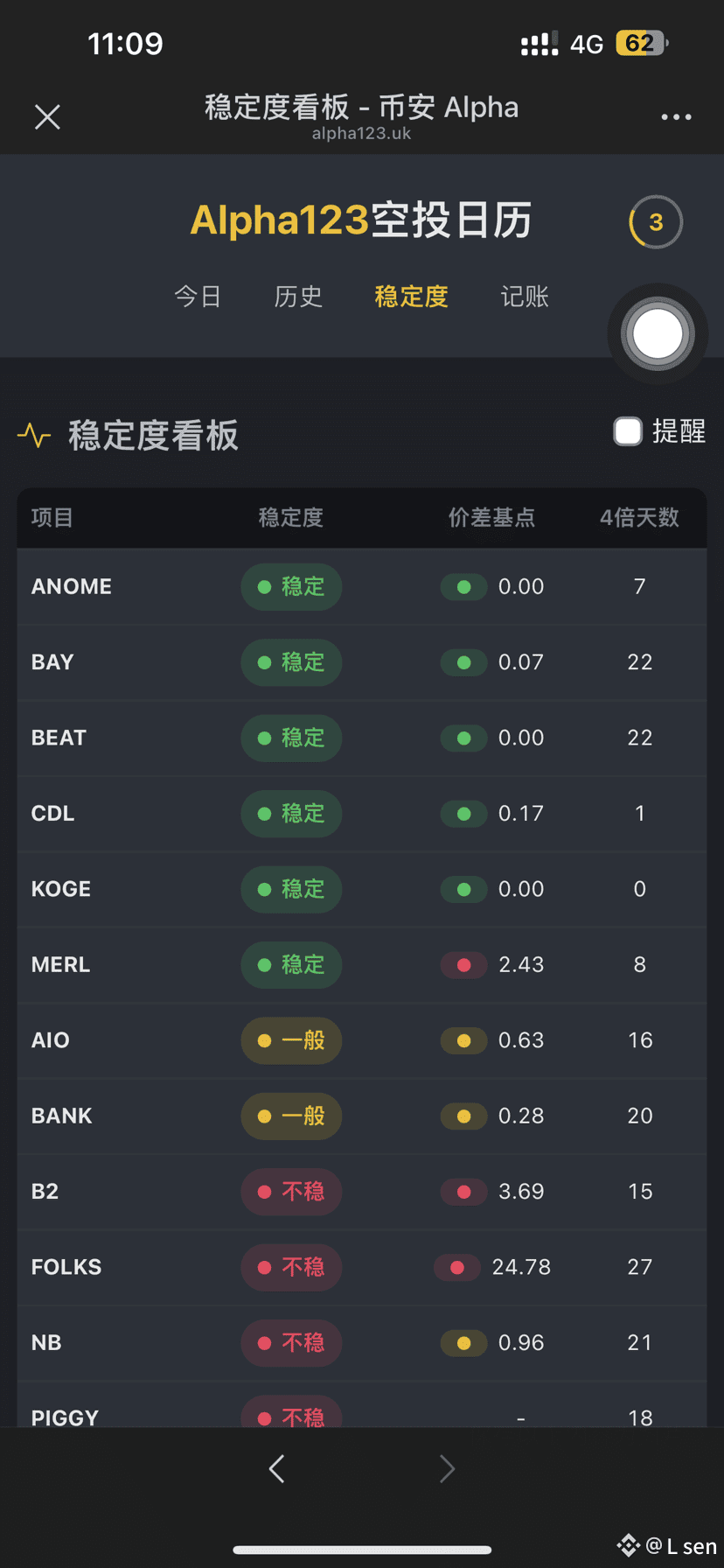Go forward with the right chevron

447,1468
